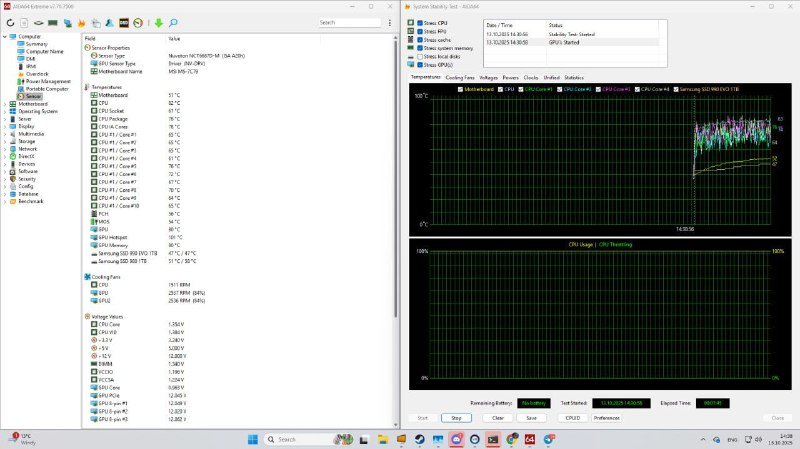This screenshot has height=449, width=800.
Task: Click the GPU Hotspot temperature row
Action: [138, 237]
